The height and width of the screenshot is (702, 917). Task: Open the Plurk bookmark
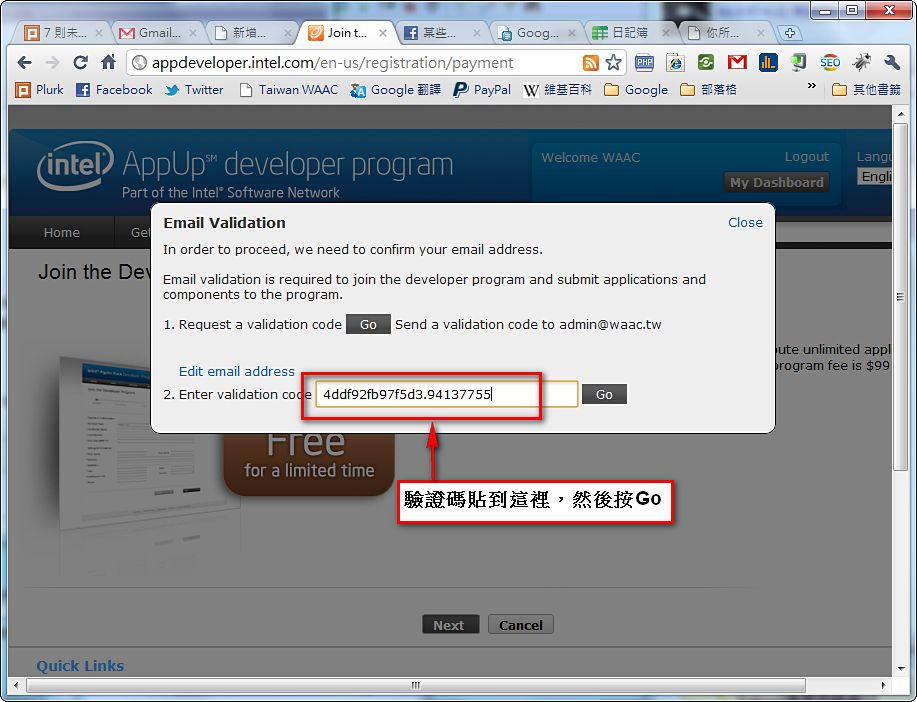[39, 90]
